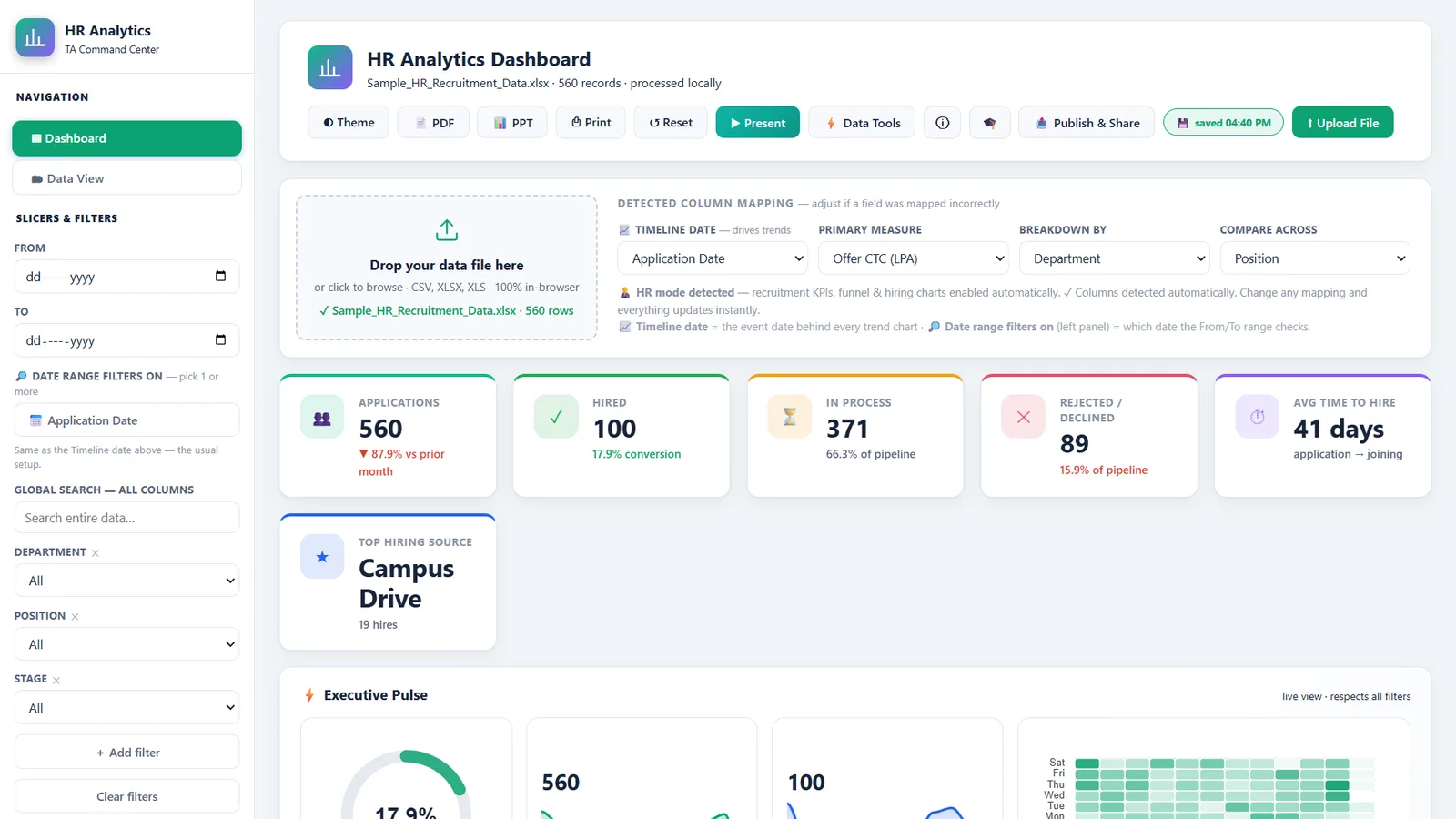Click the Print button
This screenshot has height=819, width=1456.
click(591, 123)
